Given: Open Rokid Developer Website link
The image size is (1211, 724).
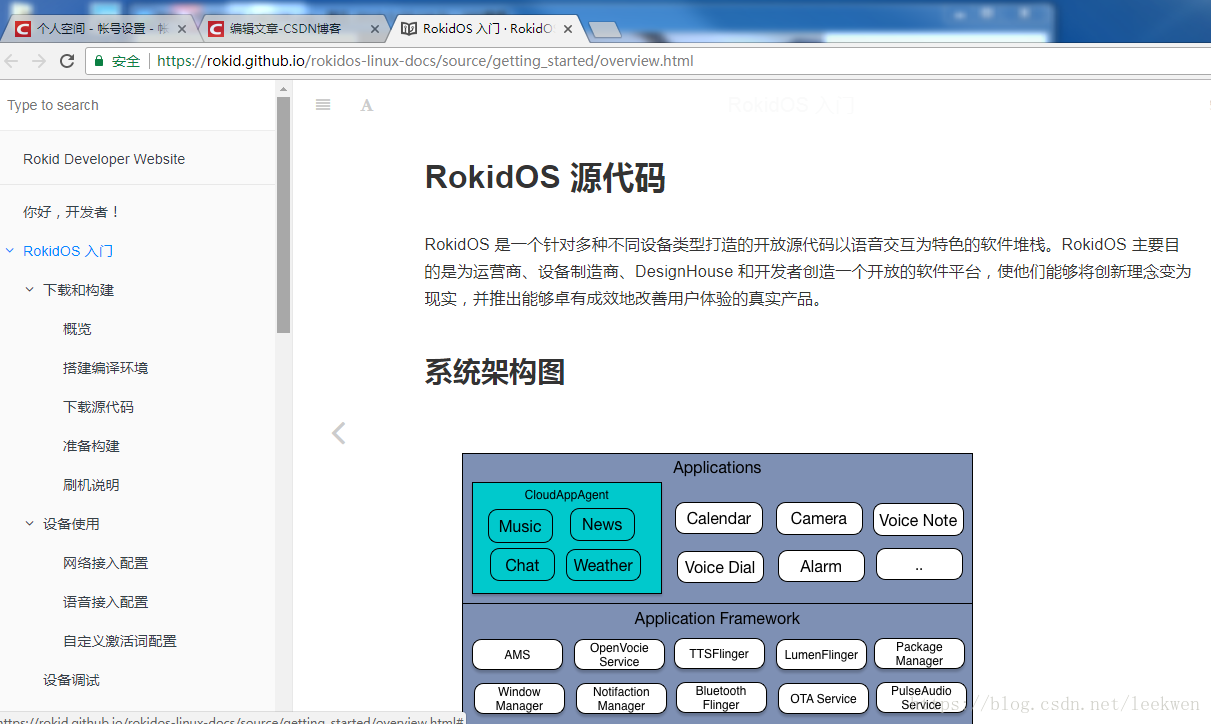Looking at the screenshot, I should coord(104,159).
